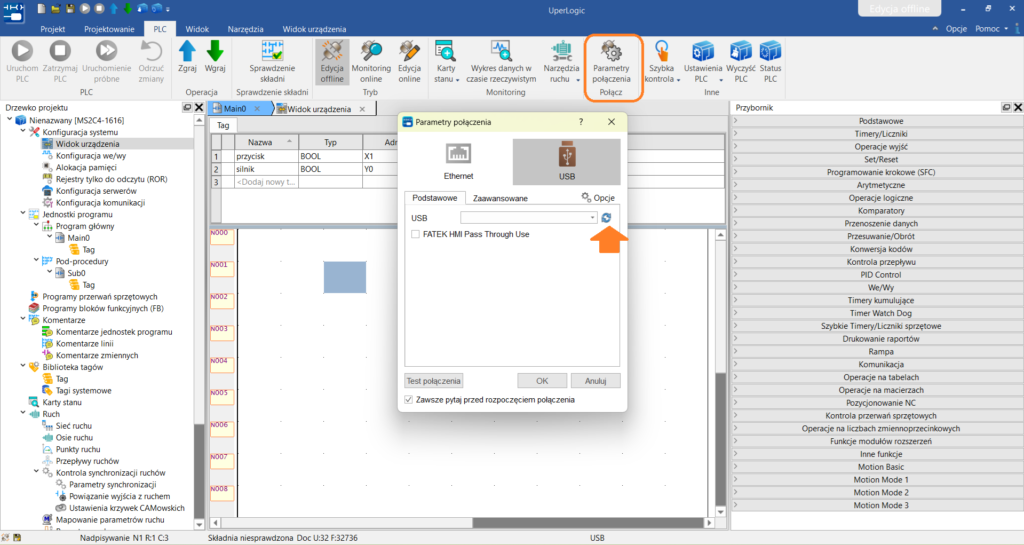Viewport: 1024px width, 545px height.
Task: Open the Projektowanie ribbon tab
Action: tap(109, 29)
